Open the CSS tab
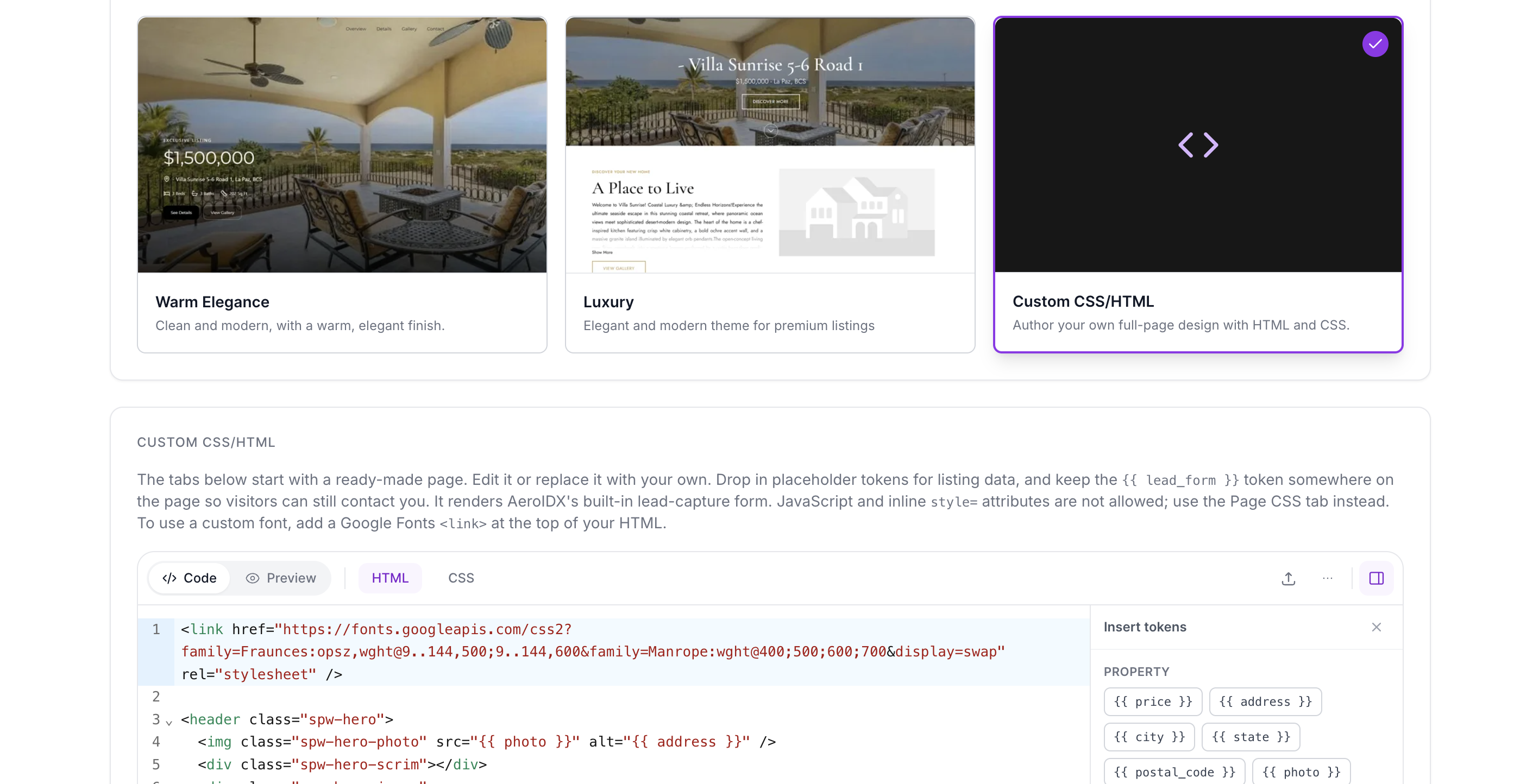The image size is (1539, 784). coord(461,578)
